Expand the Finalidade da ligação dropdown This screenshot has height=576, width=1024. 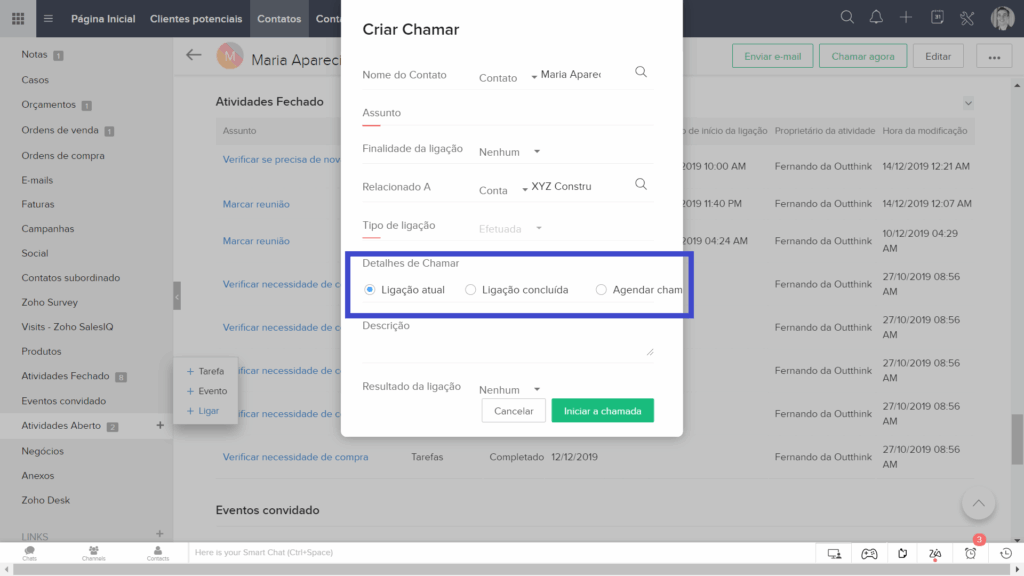(x=509, y=152)
